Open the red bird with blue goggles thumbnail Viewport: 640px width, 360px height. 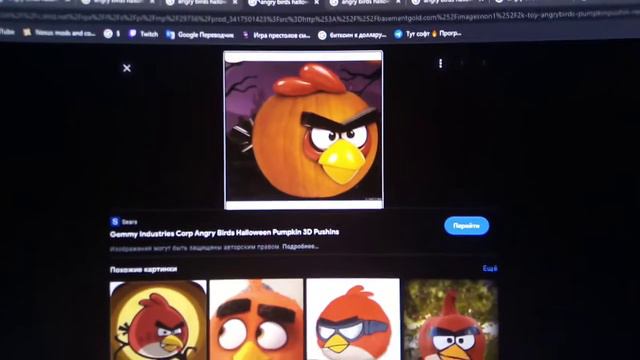pyautogui.click(x=353, y=320)
